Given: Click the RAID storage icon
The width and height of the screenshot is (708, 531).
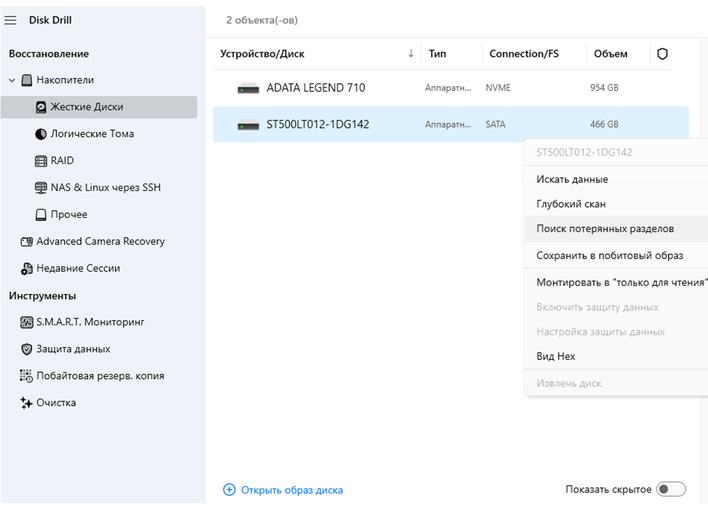Looking at the screenshot, I should 41,161.
